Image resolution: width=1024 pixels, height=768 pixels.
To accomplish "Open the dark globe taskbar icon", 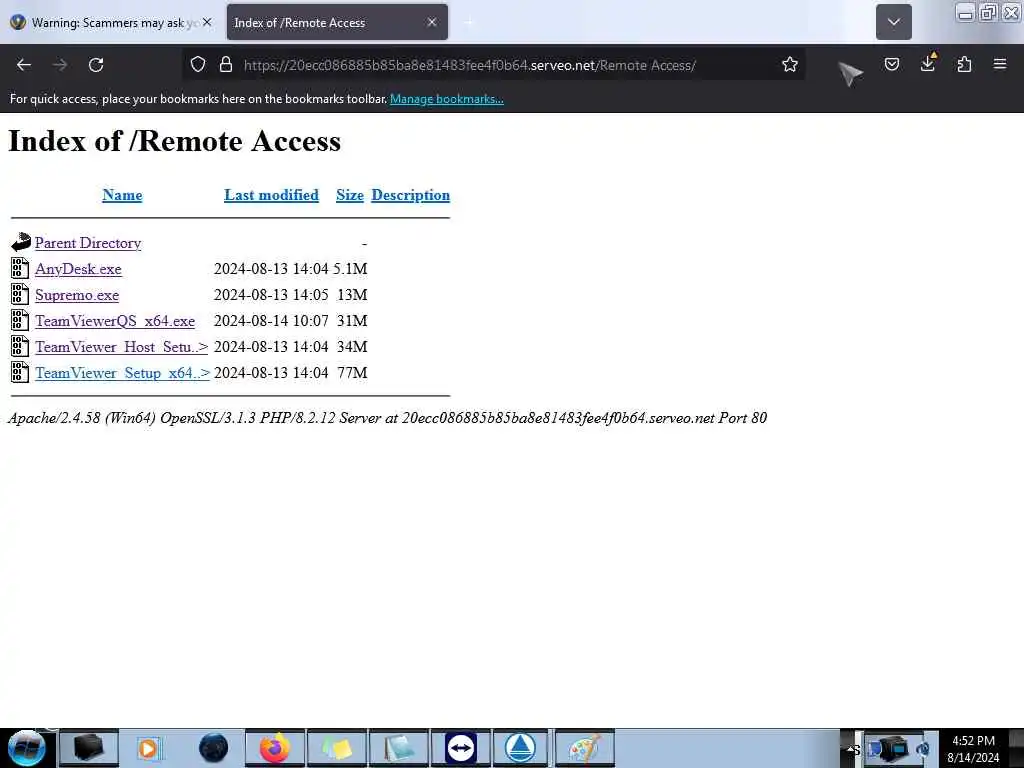I will point(214,748).
